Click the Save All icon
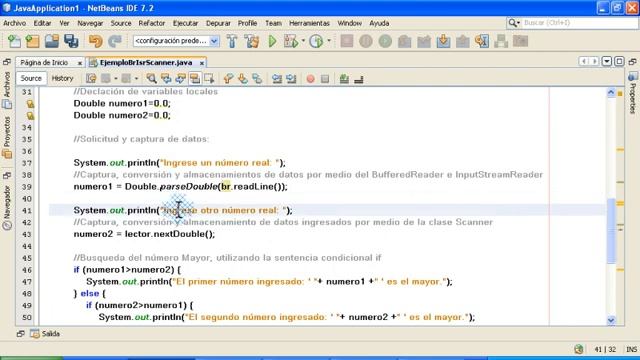This screenshot has width=640, height=360. pyautogui.click(x=71, y=41)
